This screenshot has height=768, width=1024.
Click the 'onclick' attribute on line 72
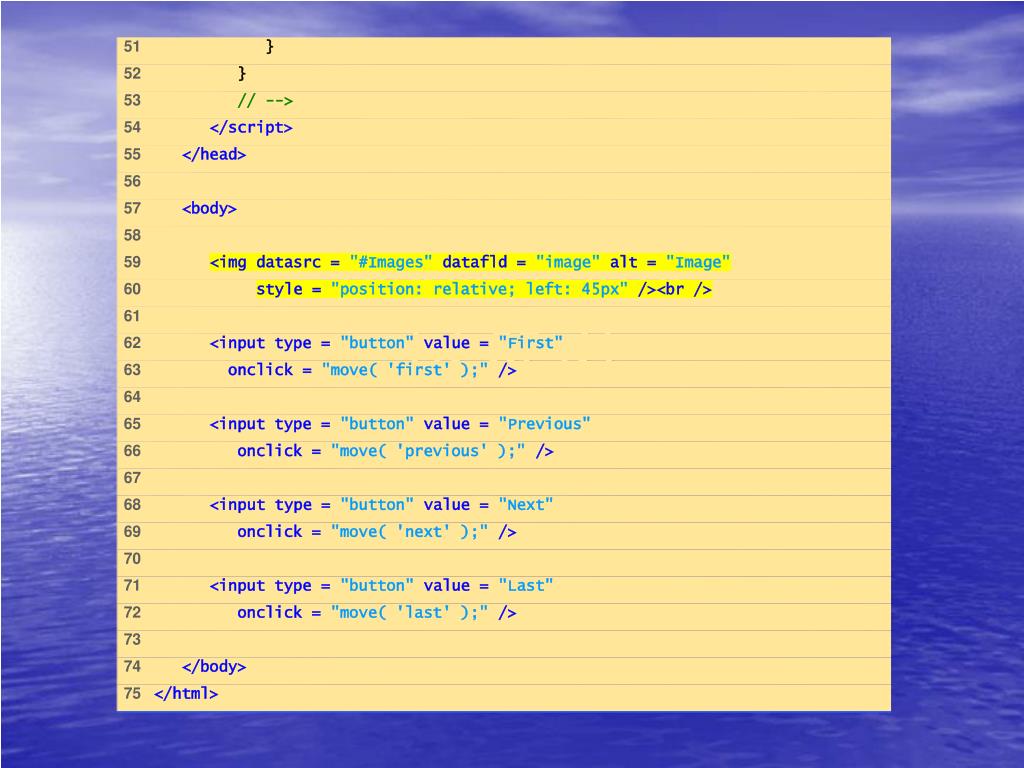click(x=270, y=613)
